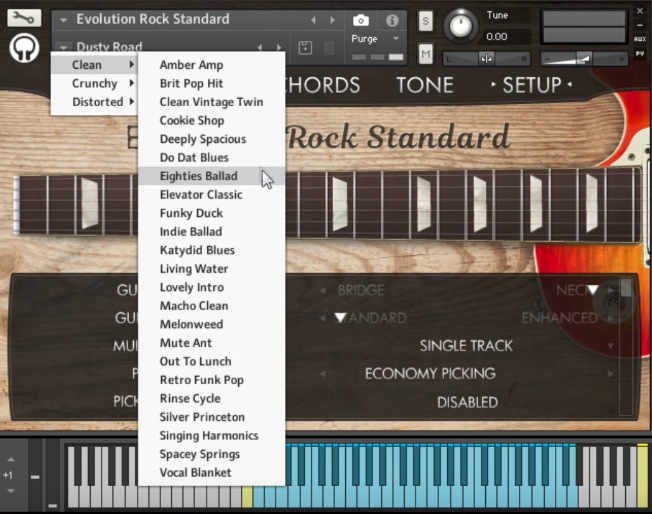Pick the Silver Princeton preset
The image size is (652, 514).
[x=211, y=417]
